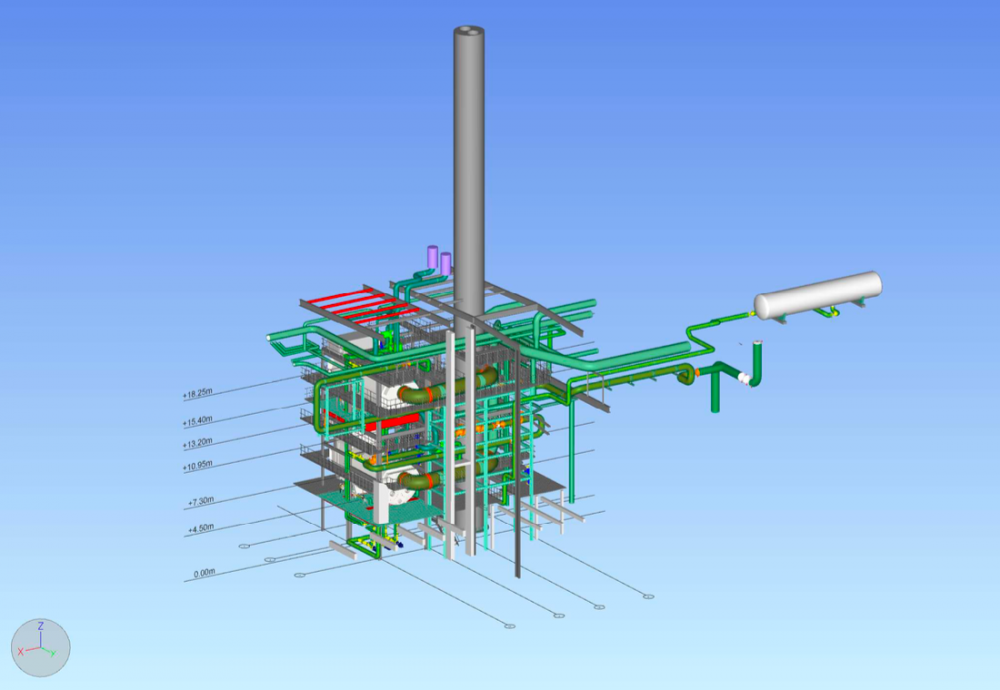
Task: Select the +13.20m level marker
Action: click(198, 443)
